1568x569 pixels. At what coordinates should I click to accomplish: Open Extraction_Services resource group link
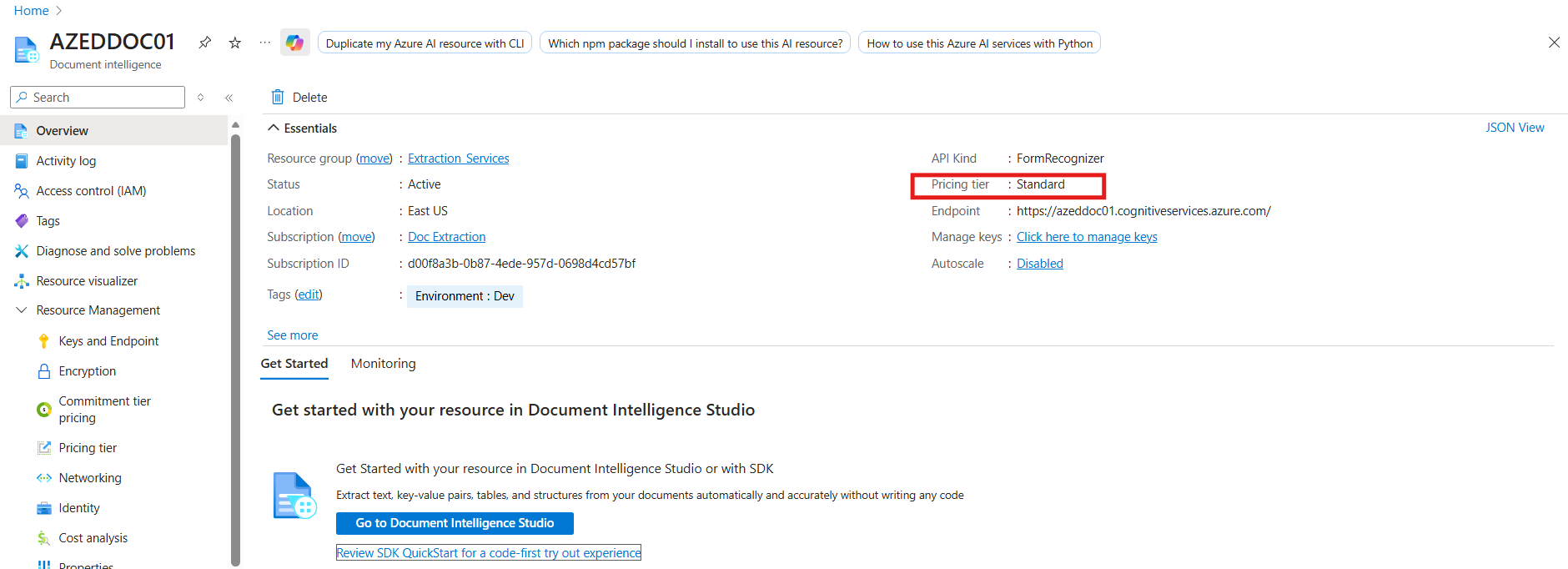click(x=458, y=159)
